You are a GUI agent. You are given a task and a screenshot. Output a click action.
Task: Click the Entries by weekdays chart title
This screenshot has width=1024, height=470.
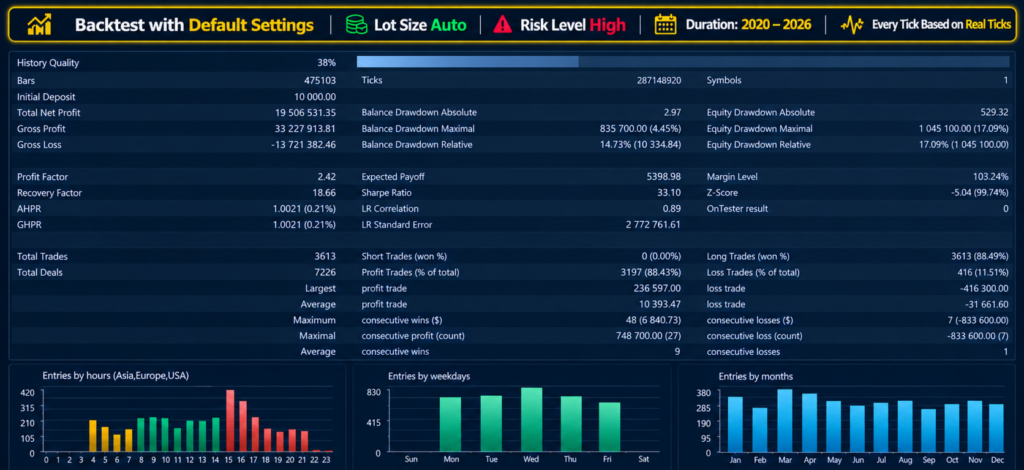pyautogui.click(x=429, y=376)
